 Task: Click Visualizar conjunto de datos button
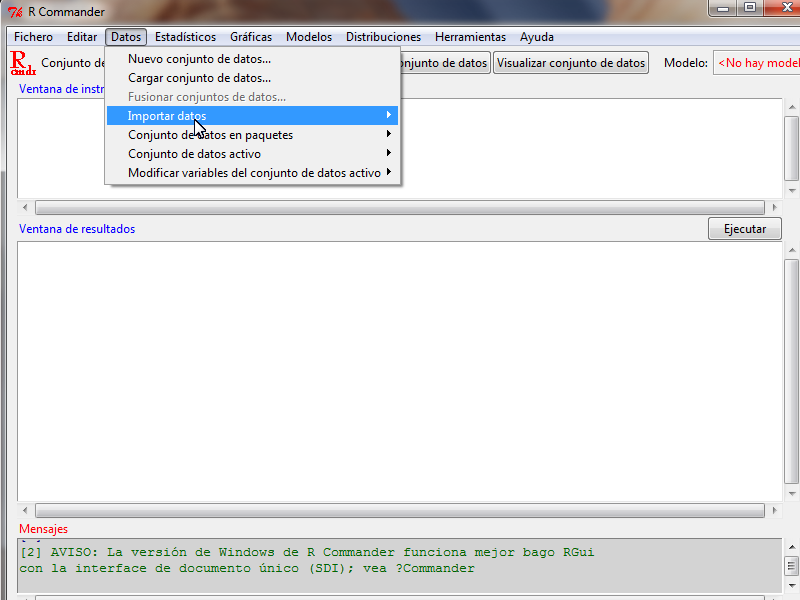click(571, 63)
